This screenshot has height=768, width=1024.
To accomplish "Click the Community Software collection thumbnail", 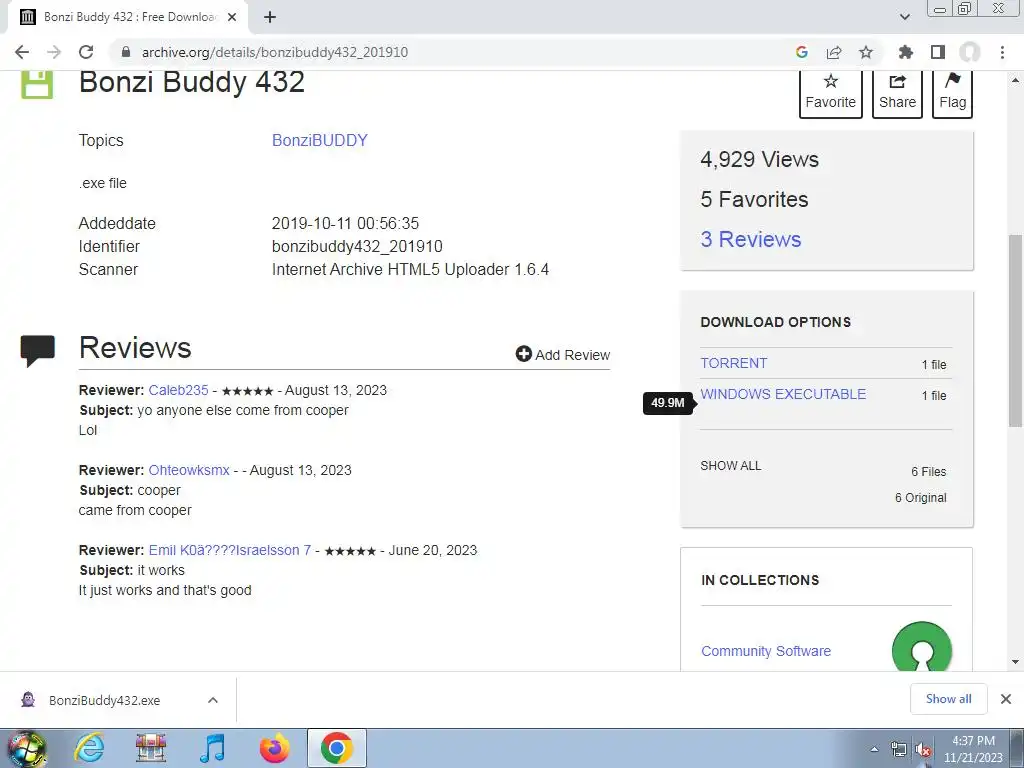I will pyautogui.click(x=921, y=647).
